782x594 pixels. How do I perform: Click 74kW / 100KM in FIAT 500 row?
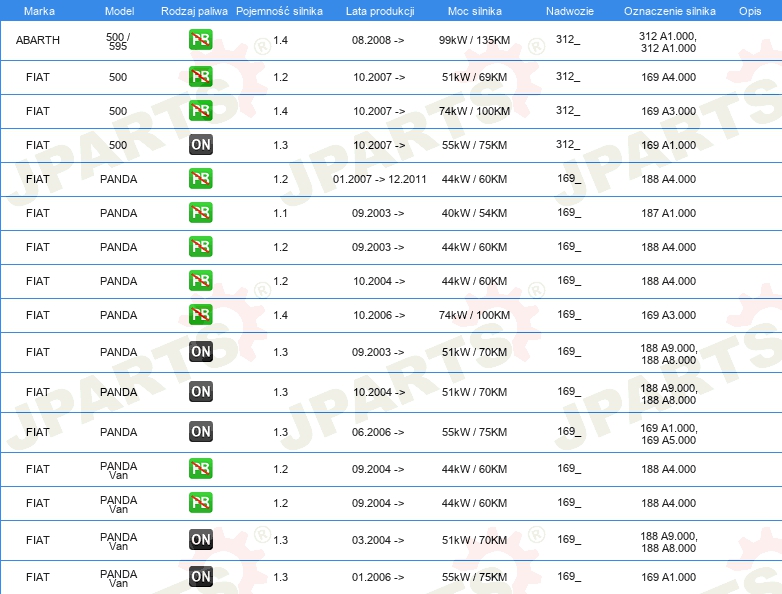(x=474, y=111)
